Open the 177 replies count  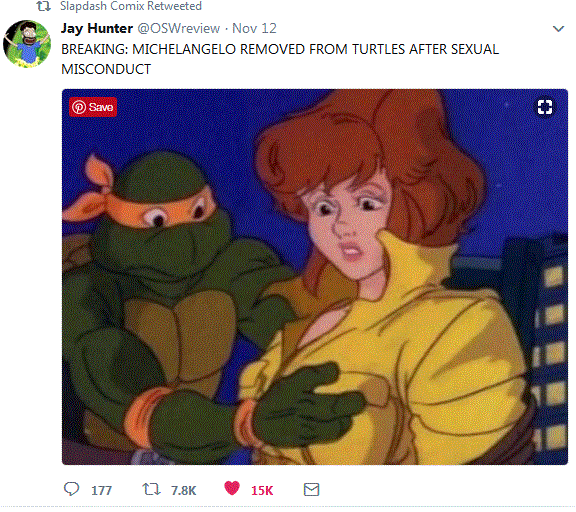(101, 491)
